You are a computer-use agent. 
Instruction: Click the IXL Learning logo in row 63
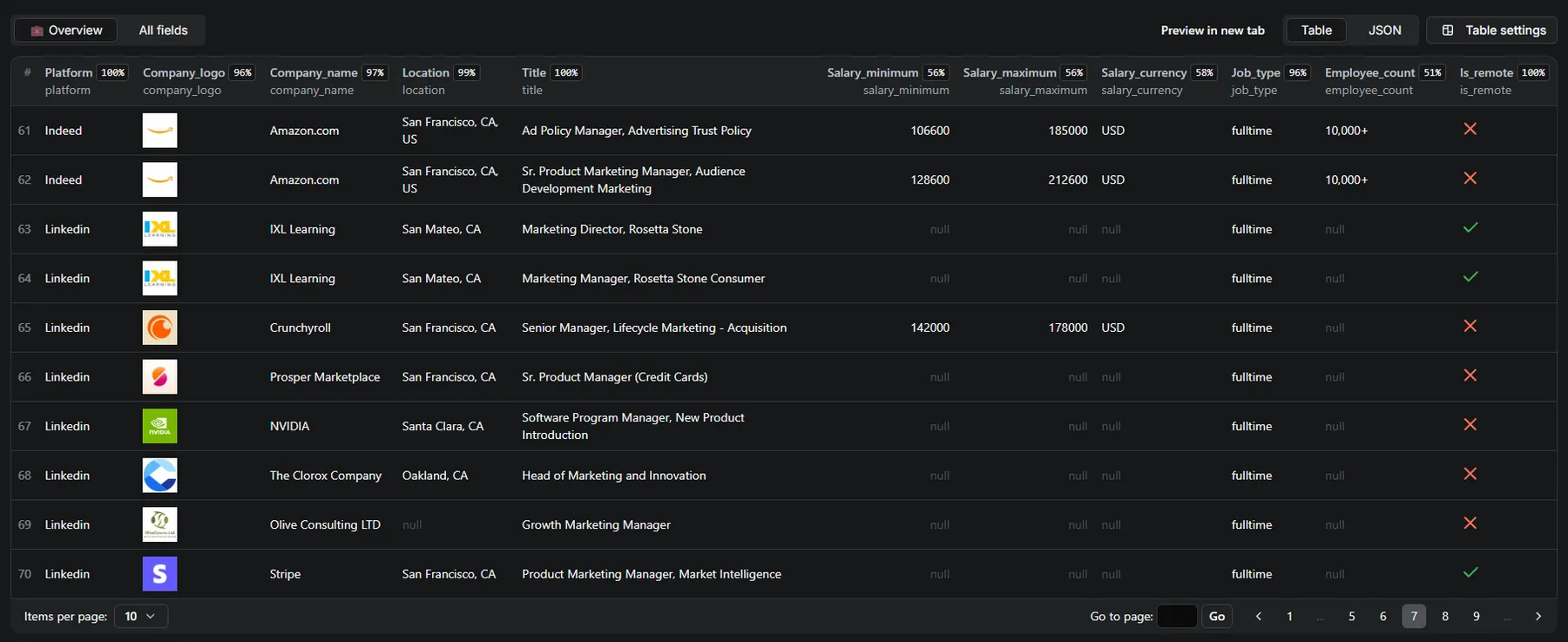pyautogui.click(x=159, y=229)
